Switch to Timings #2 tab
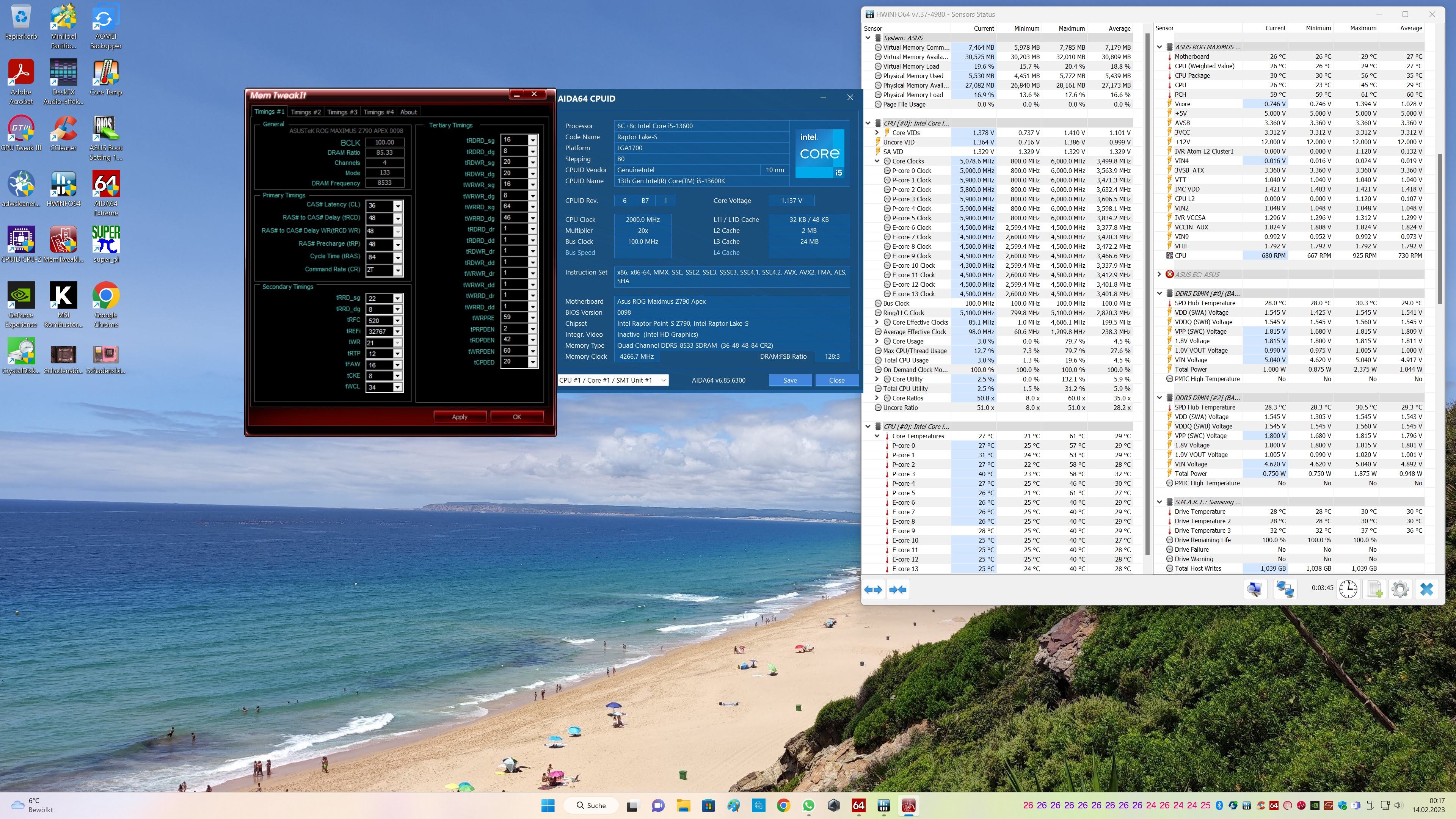The height and width of the screenshot is (819, 1456). (306, 112)
